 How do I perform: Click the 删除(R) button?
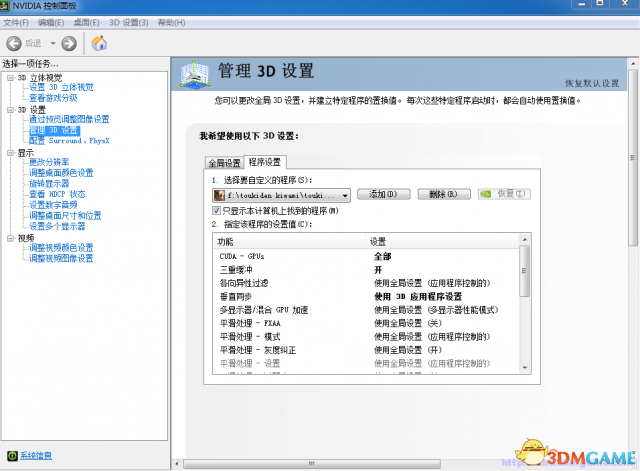[444, 194]
